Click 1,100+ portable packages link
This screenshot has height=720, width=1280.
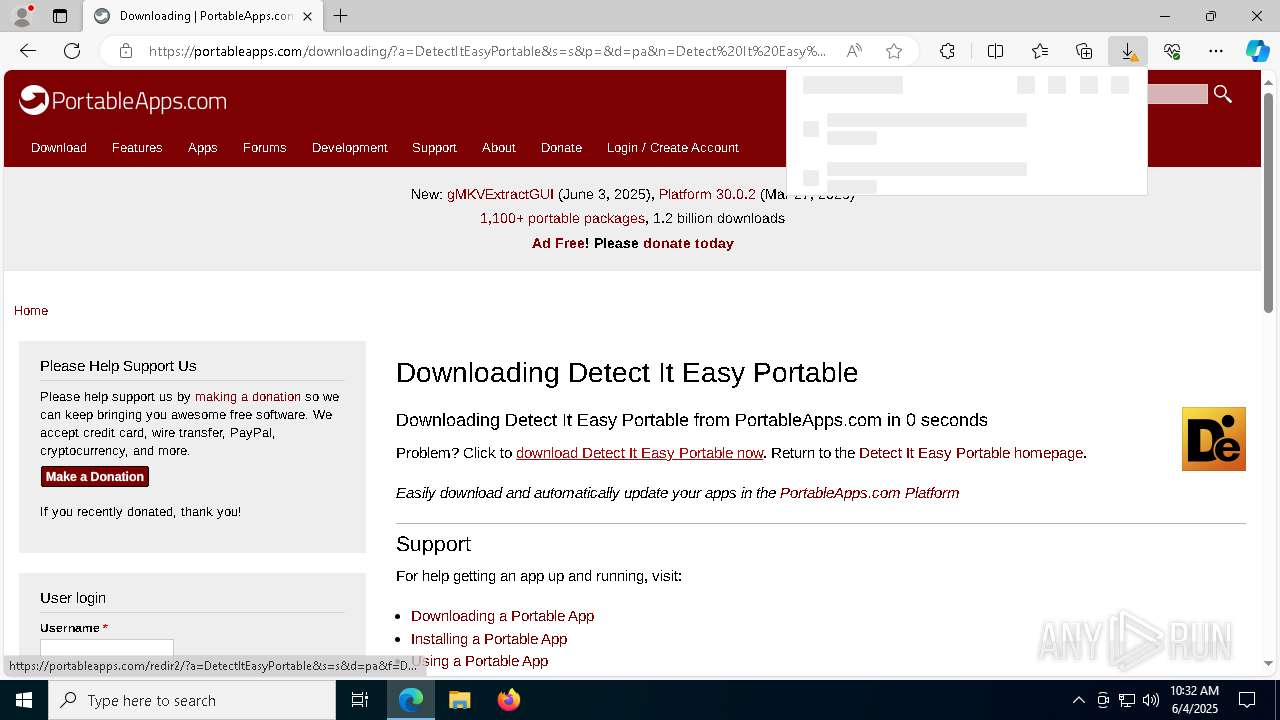[562, 218]
